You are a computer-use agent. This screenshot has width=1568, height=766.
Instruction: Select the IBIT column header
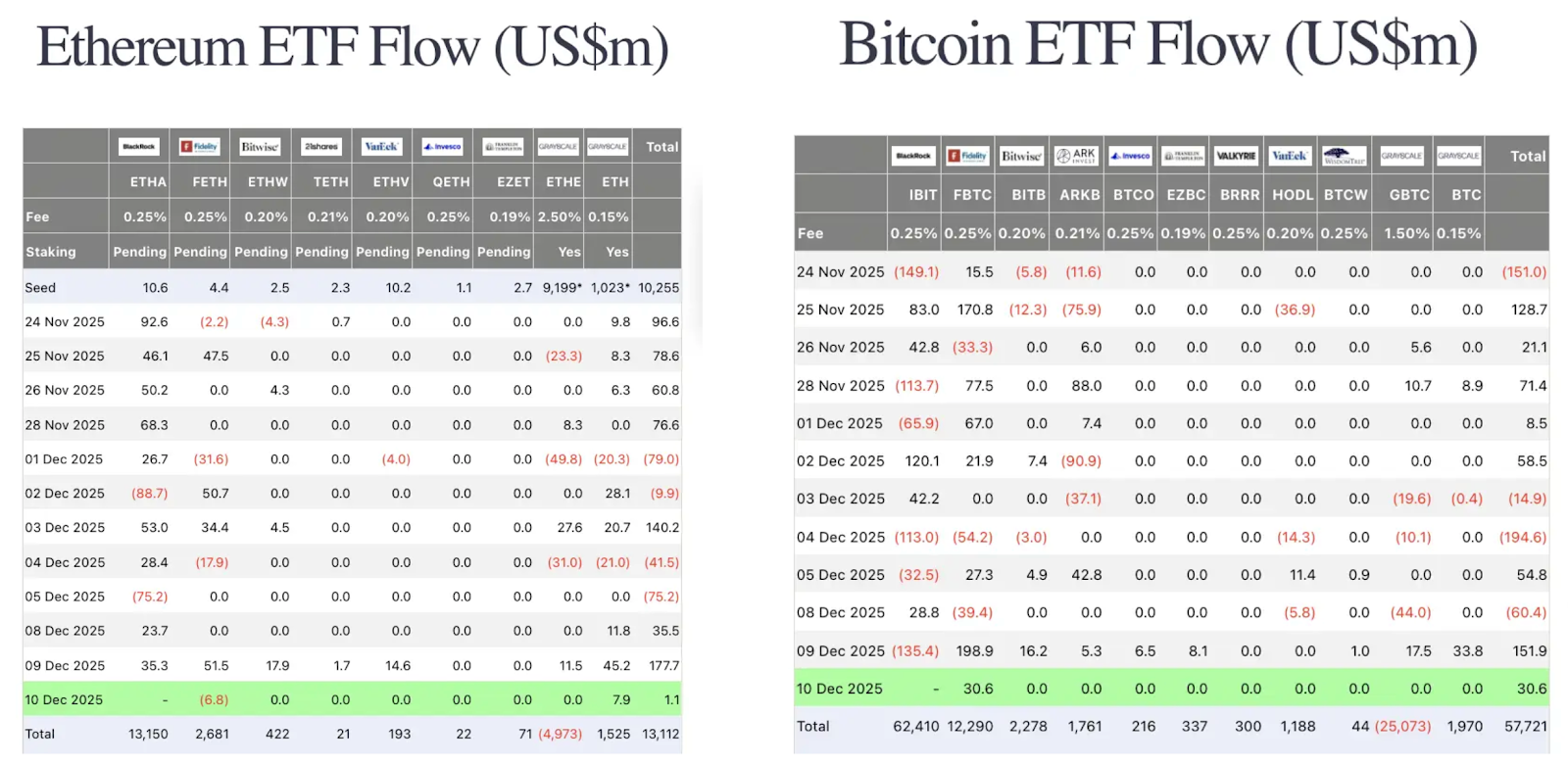922,195
